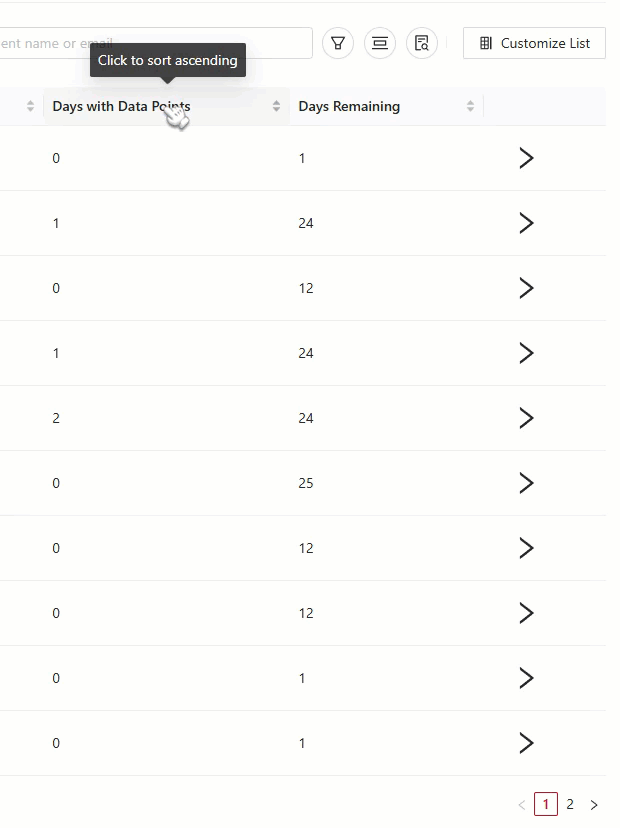The image size is (620, 828).
Task: Click the next page arrow in pagination
Action: point(595,803)
